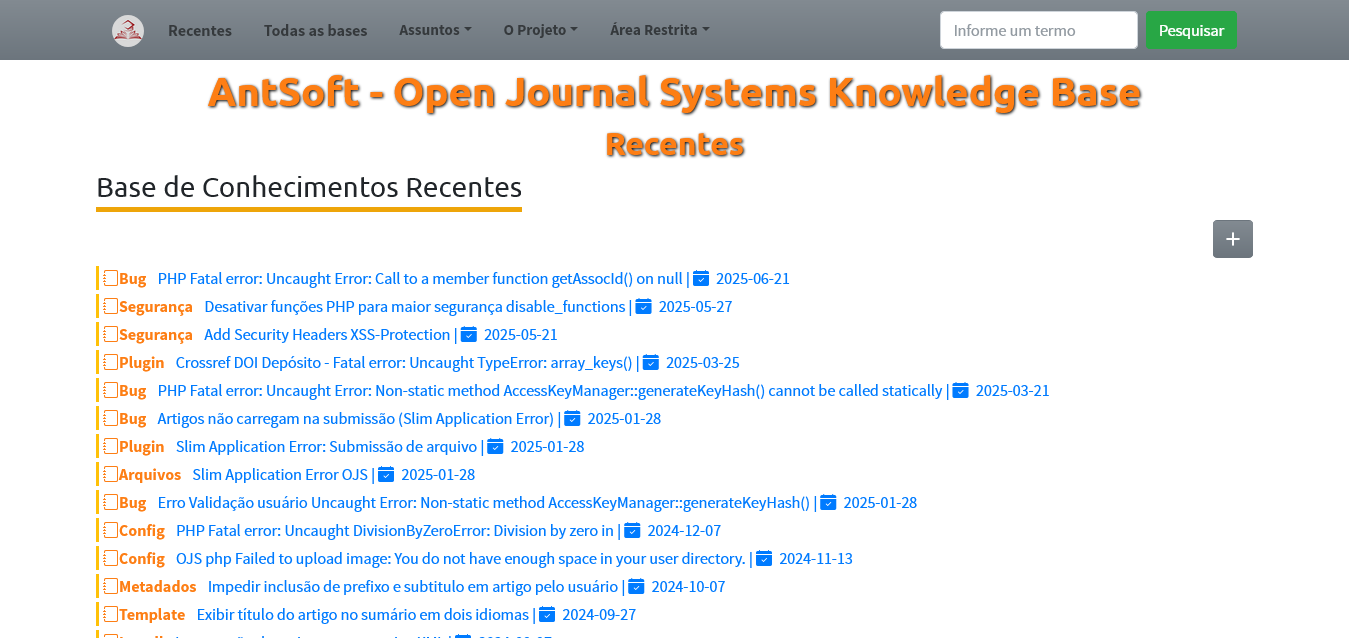Click the 'Plugin' label of the Crossref DOI row
Screen dimensions: 1349x638
point(142,362)
